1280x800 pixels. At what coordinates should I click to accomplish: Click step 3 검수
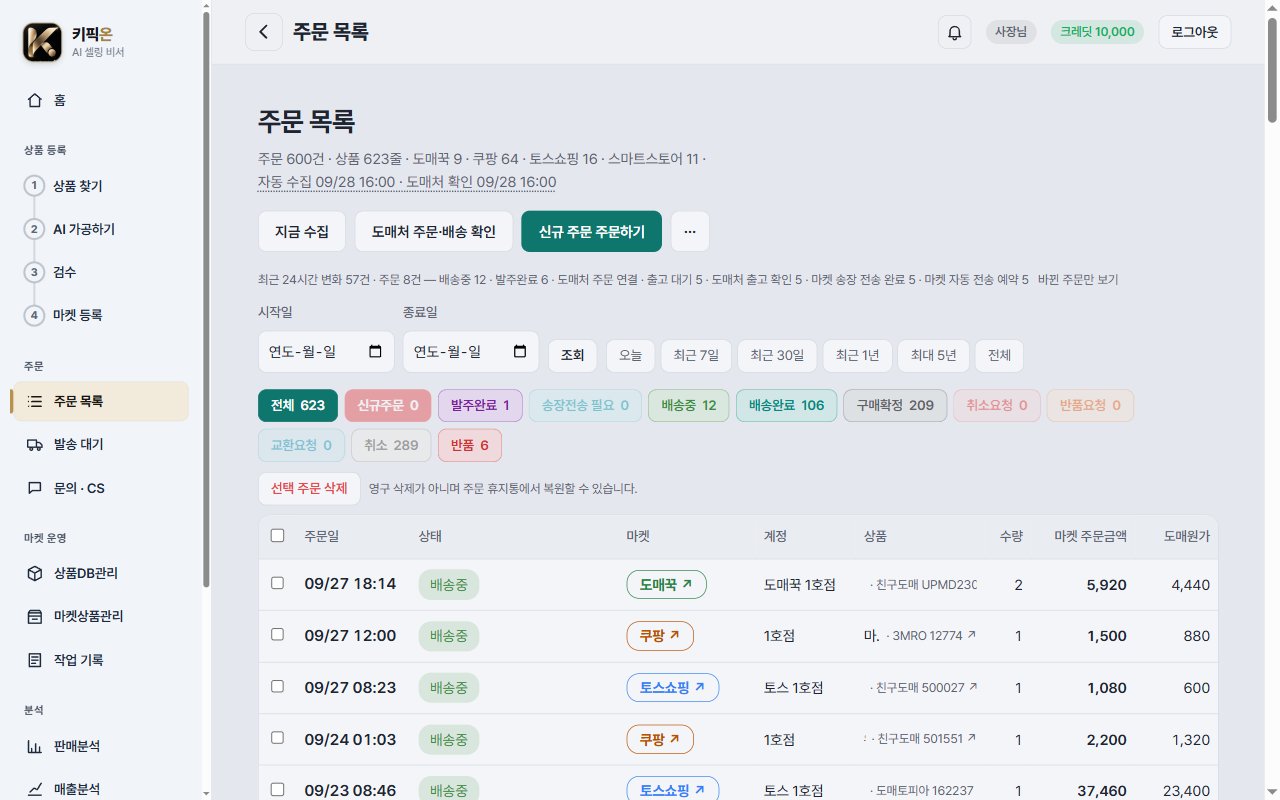point(99,272)
